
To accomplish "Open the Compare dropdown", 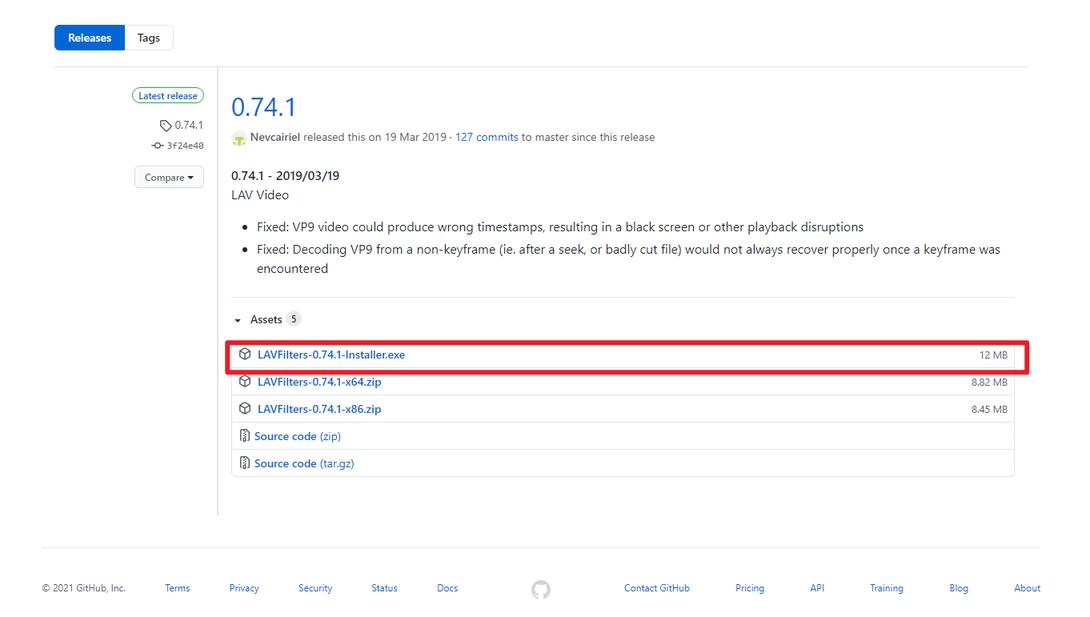I will tap(169, 178).
